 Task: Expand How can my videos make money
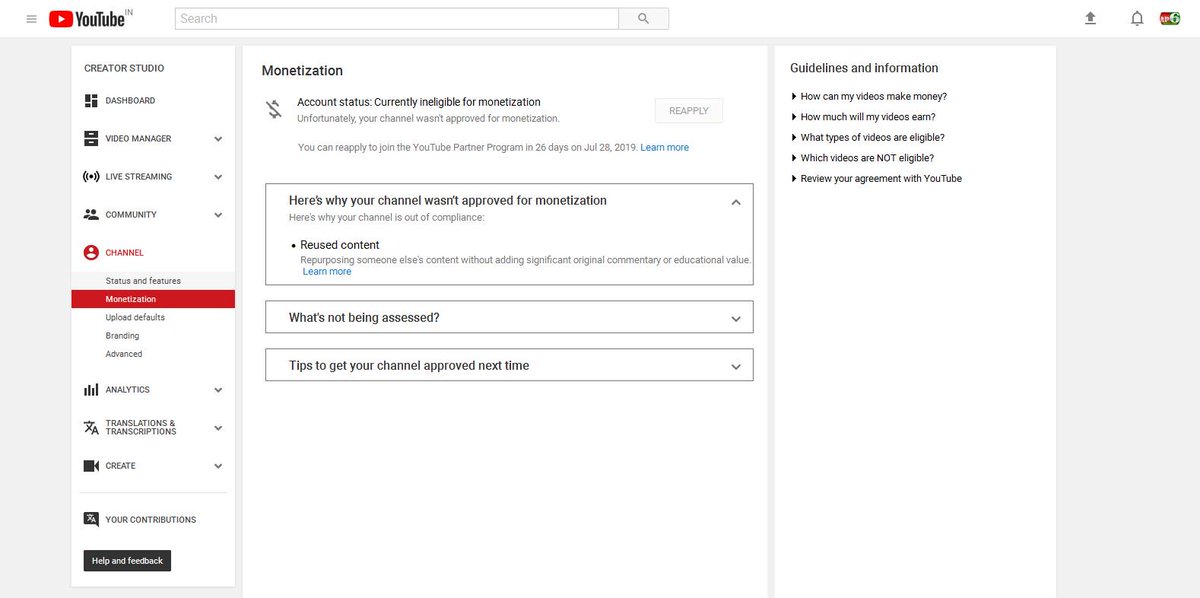[x=868, y=97]
